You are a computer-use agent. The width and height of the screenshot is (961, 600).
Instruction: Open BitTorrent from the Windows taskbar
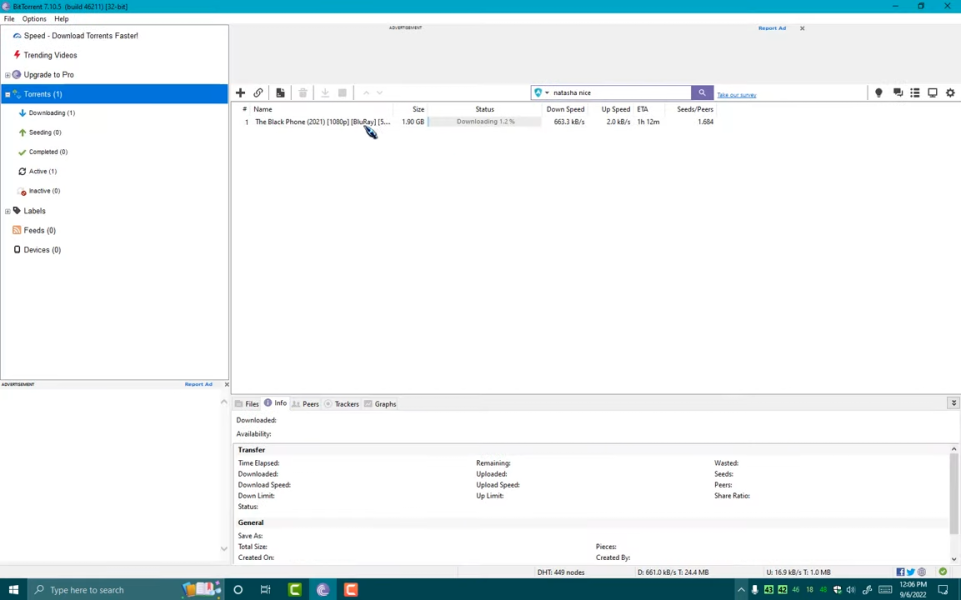[x=323, y=590]
